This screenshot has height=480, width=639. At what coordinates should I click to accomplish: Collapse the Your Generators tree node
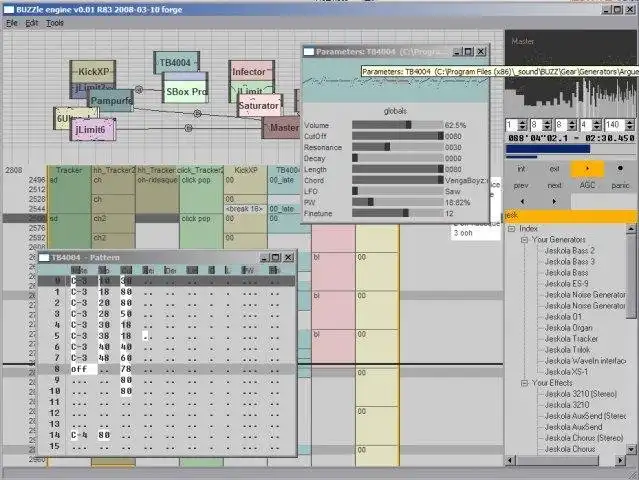tap(524, 240)
